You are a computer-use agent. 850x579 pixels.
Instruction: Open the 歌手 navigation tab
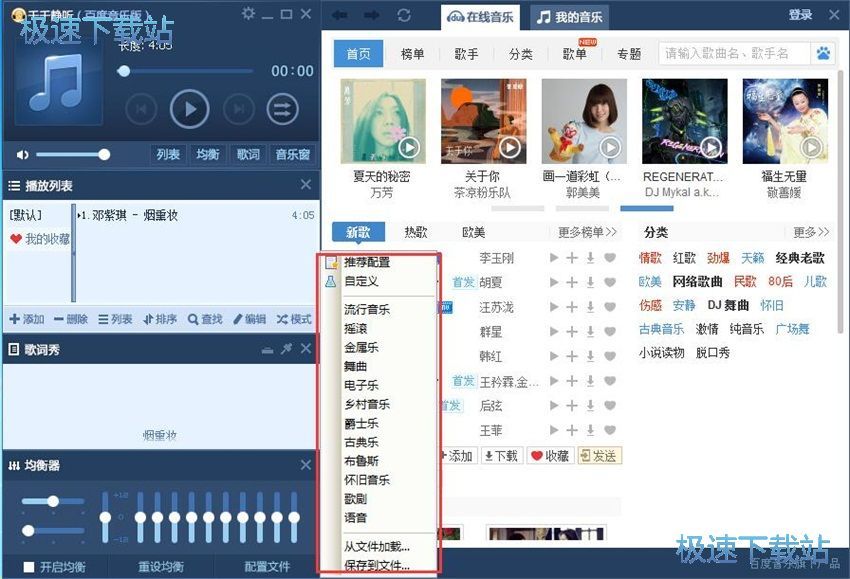click(x=466, y=54)
